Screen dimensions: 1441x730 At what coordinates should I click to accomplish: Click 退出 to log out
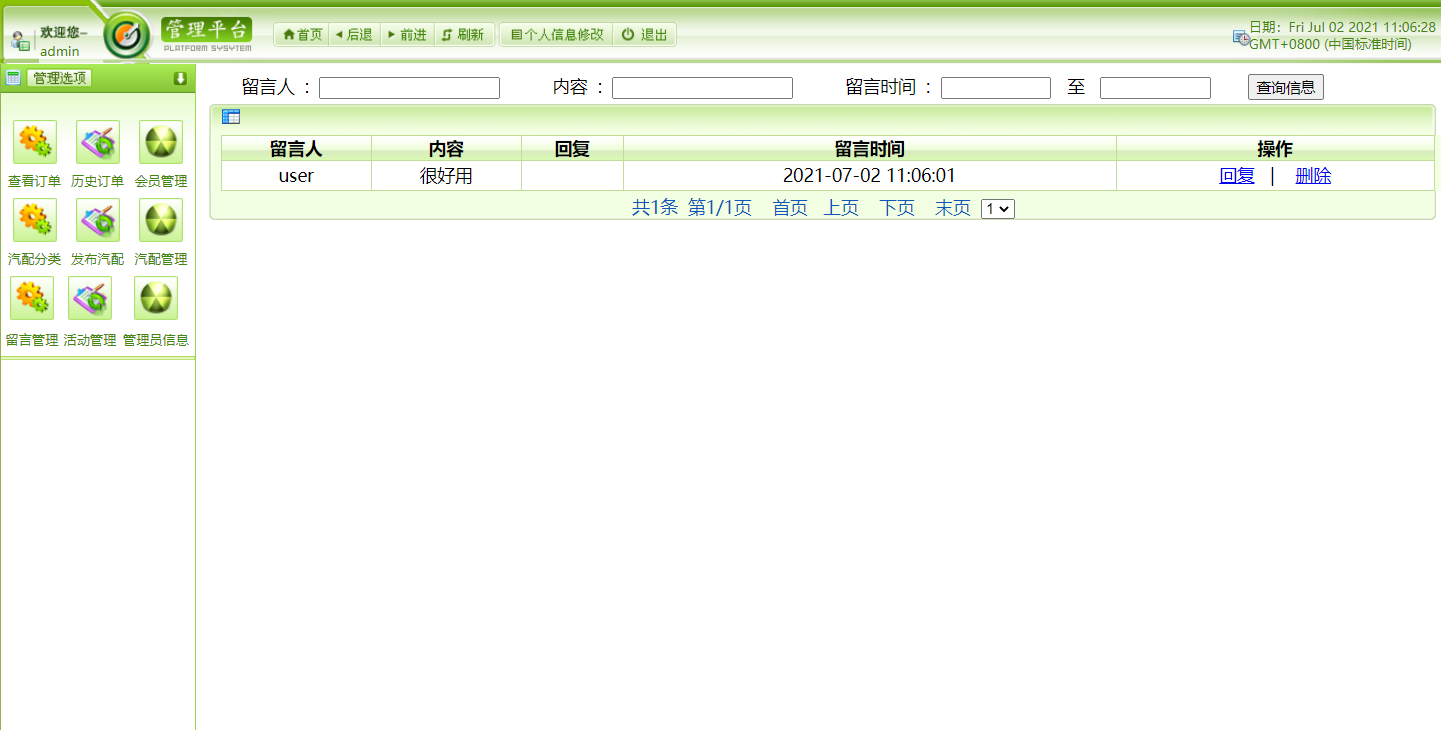644,34
